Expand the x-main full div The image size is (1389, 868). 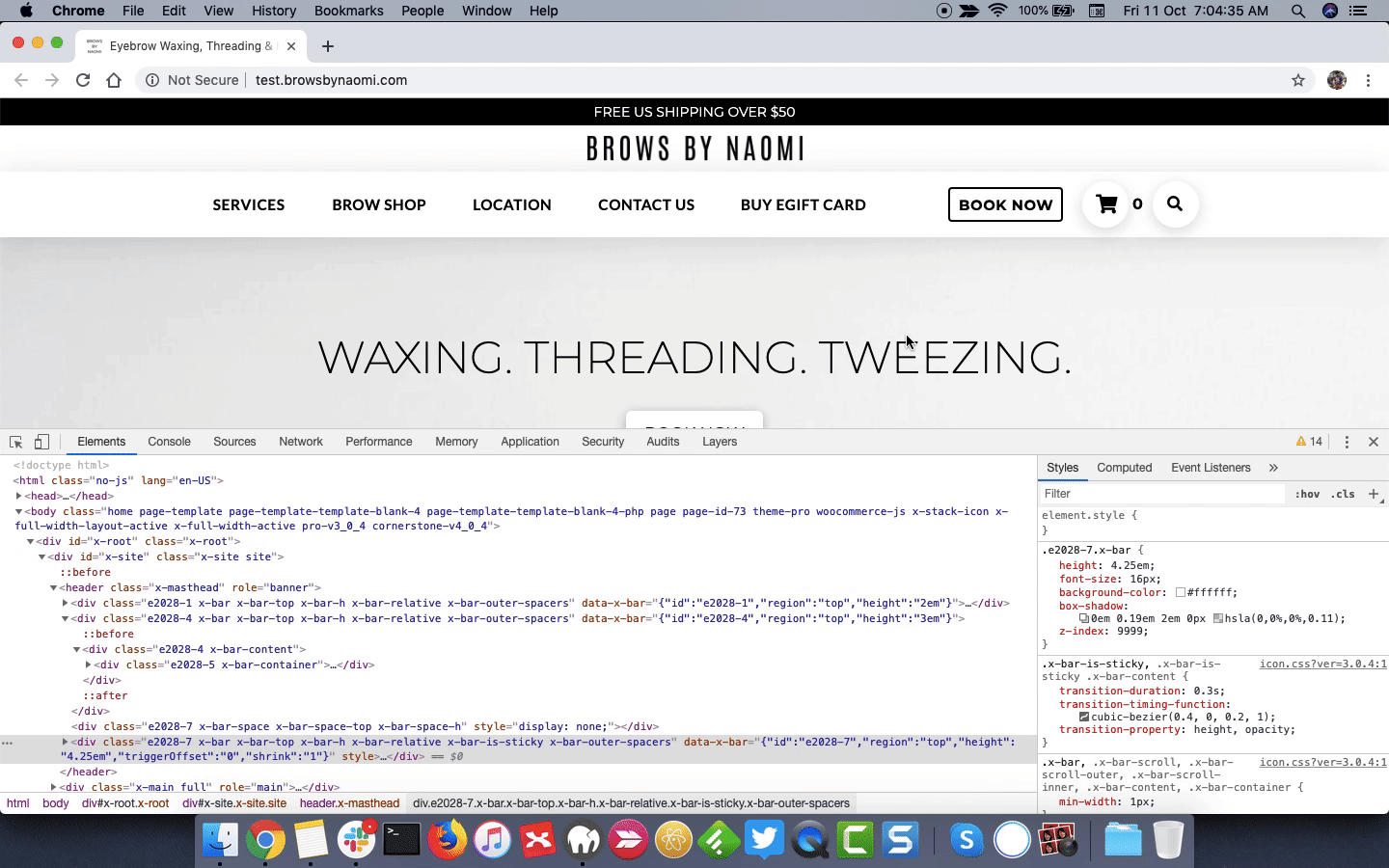tap(54, 787)
